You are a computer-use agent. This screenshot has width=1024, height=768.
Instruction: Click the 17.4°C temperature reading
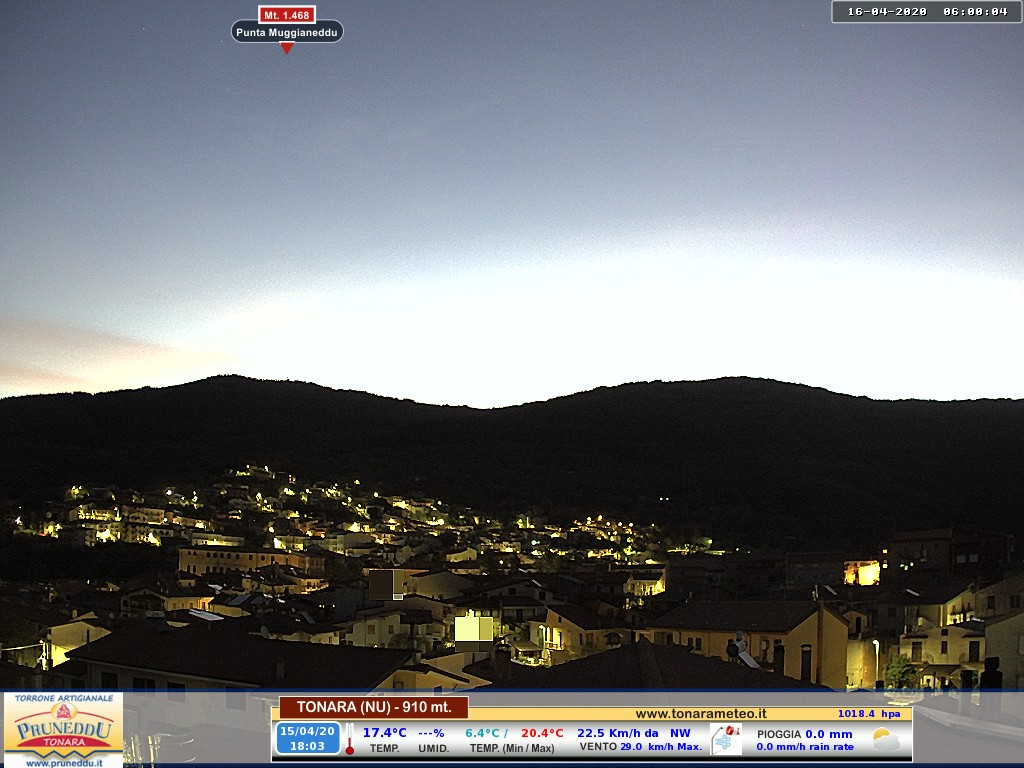point(385,733)
